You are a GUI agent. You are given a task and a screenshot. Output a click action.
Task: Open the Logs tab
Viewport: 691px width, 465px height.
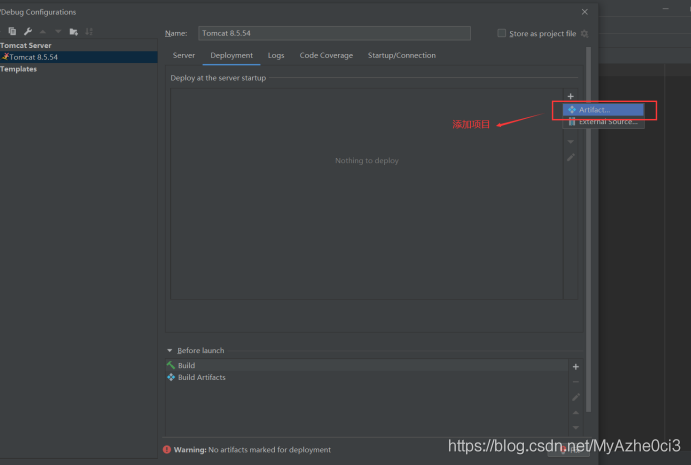[276, 56]
